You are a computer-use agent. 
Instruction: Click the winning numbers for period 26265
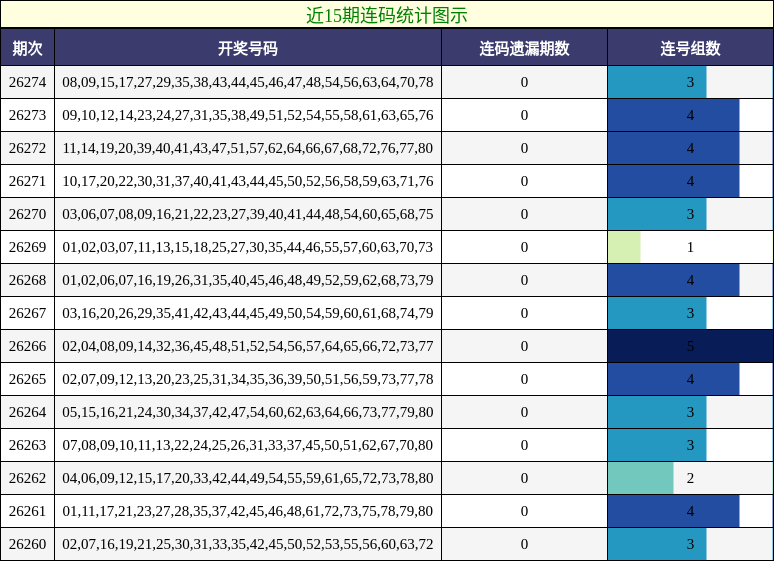point(248,379)
